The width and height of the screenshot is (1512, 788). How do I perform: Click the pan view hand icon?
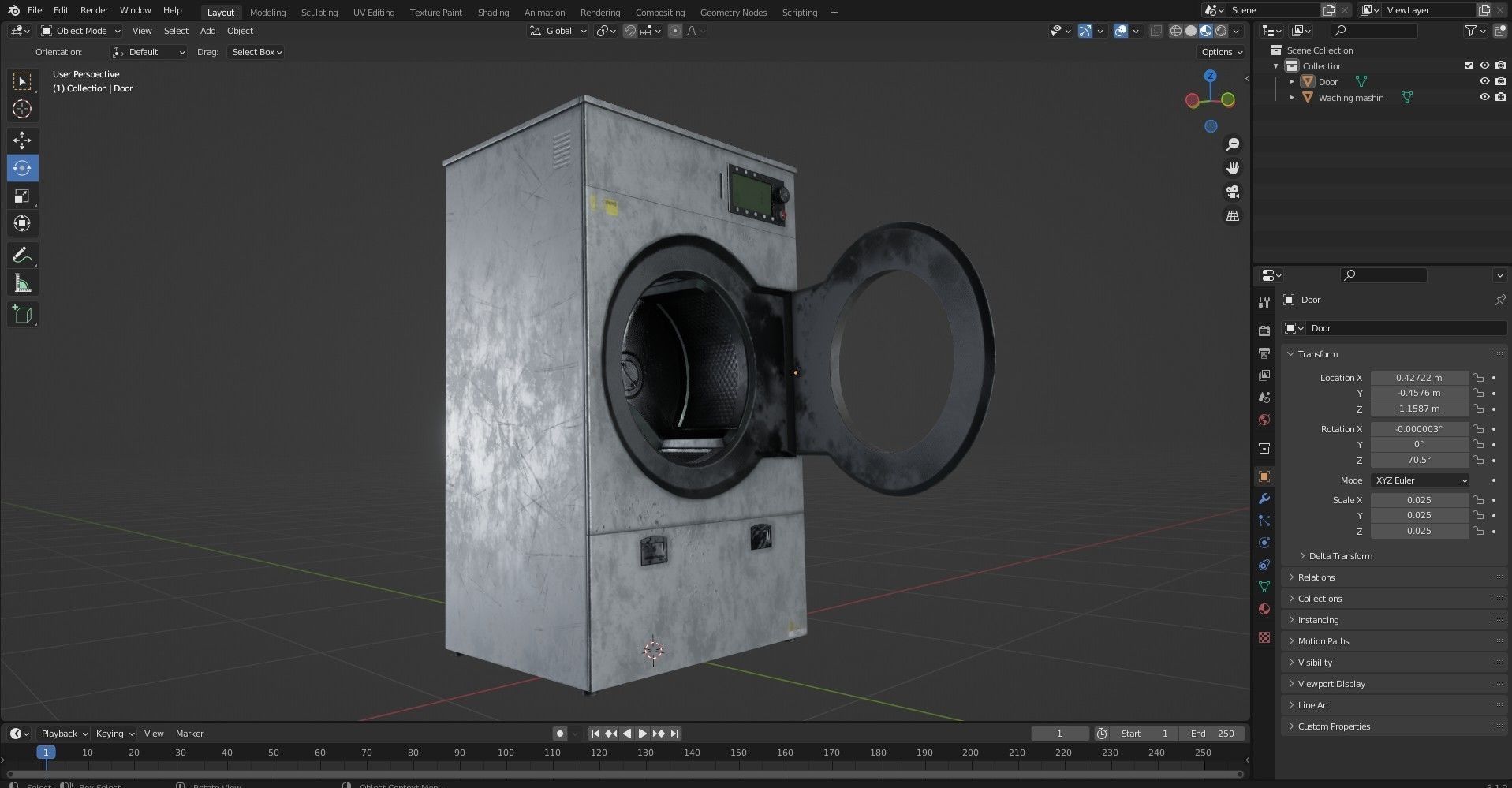click(x=1232, y=168)
